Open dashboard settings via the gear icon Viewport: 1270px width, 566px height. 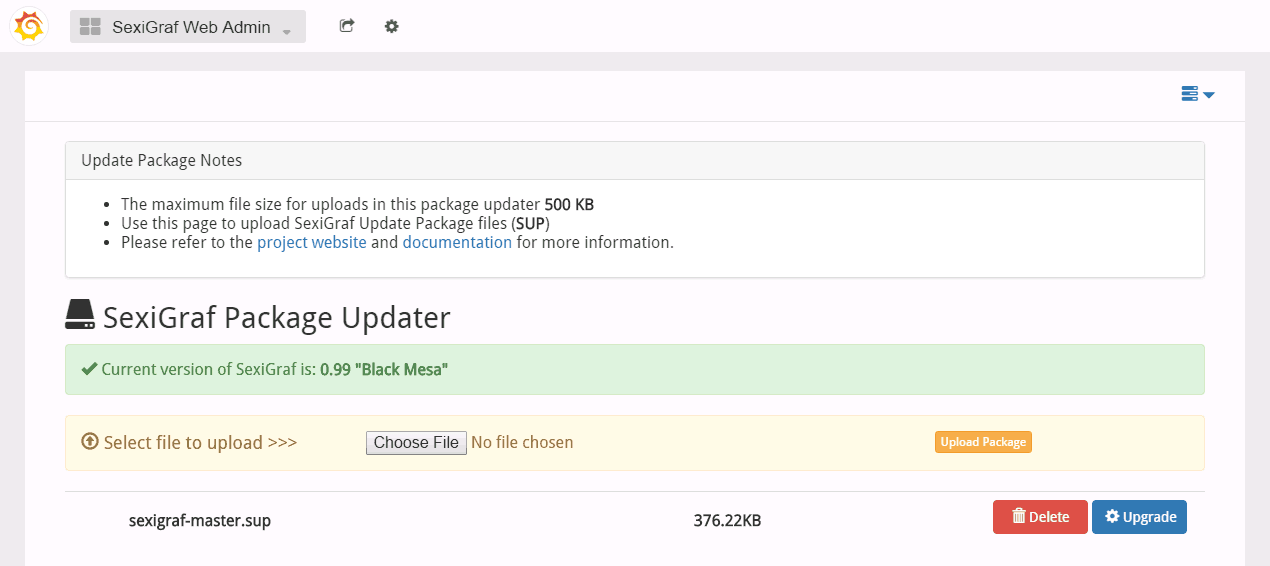392,26
